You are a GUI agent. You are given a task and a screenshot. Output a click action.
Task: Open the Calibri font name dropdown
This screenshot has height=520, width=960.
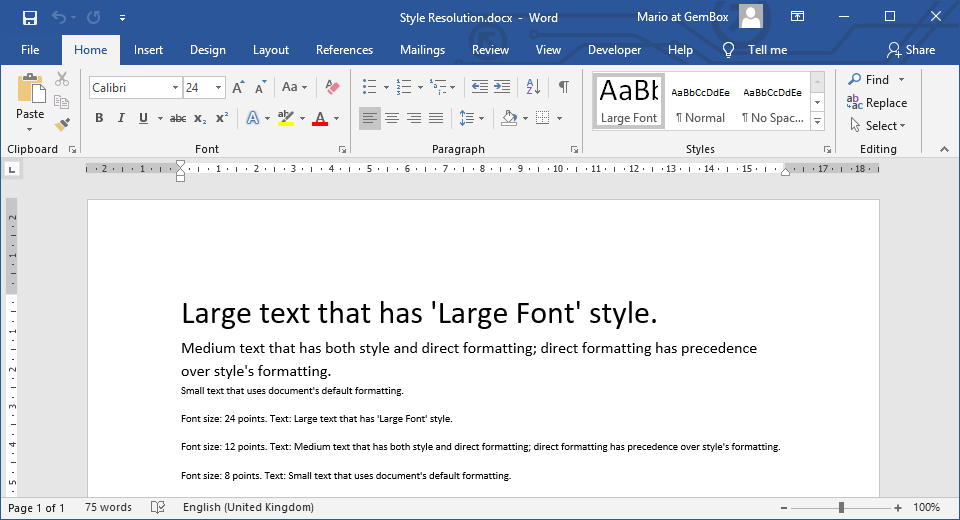175,88
